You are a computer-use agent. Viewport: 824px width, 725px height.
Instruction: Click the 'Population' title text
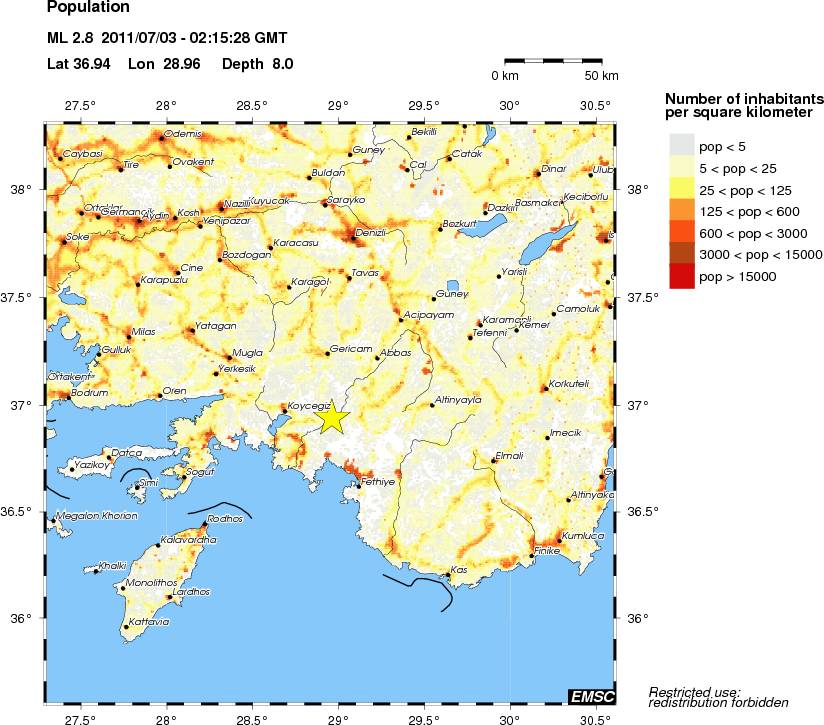[x=88, y=9]
